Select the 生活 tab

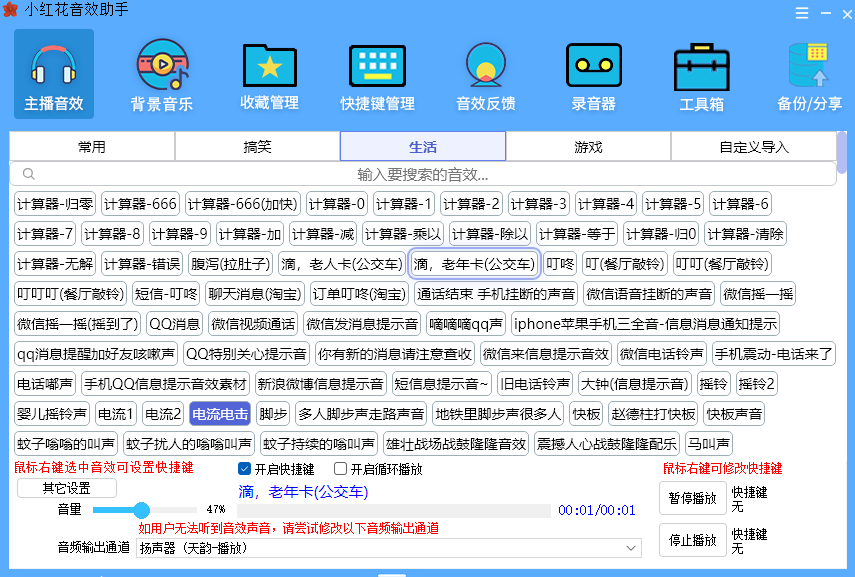pyautogui.click(x=423, y=147)
